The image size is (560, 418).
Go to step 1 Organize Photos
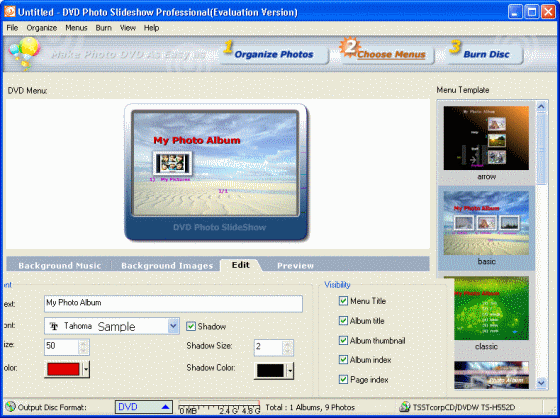274,54
